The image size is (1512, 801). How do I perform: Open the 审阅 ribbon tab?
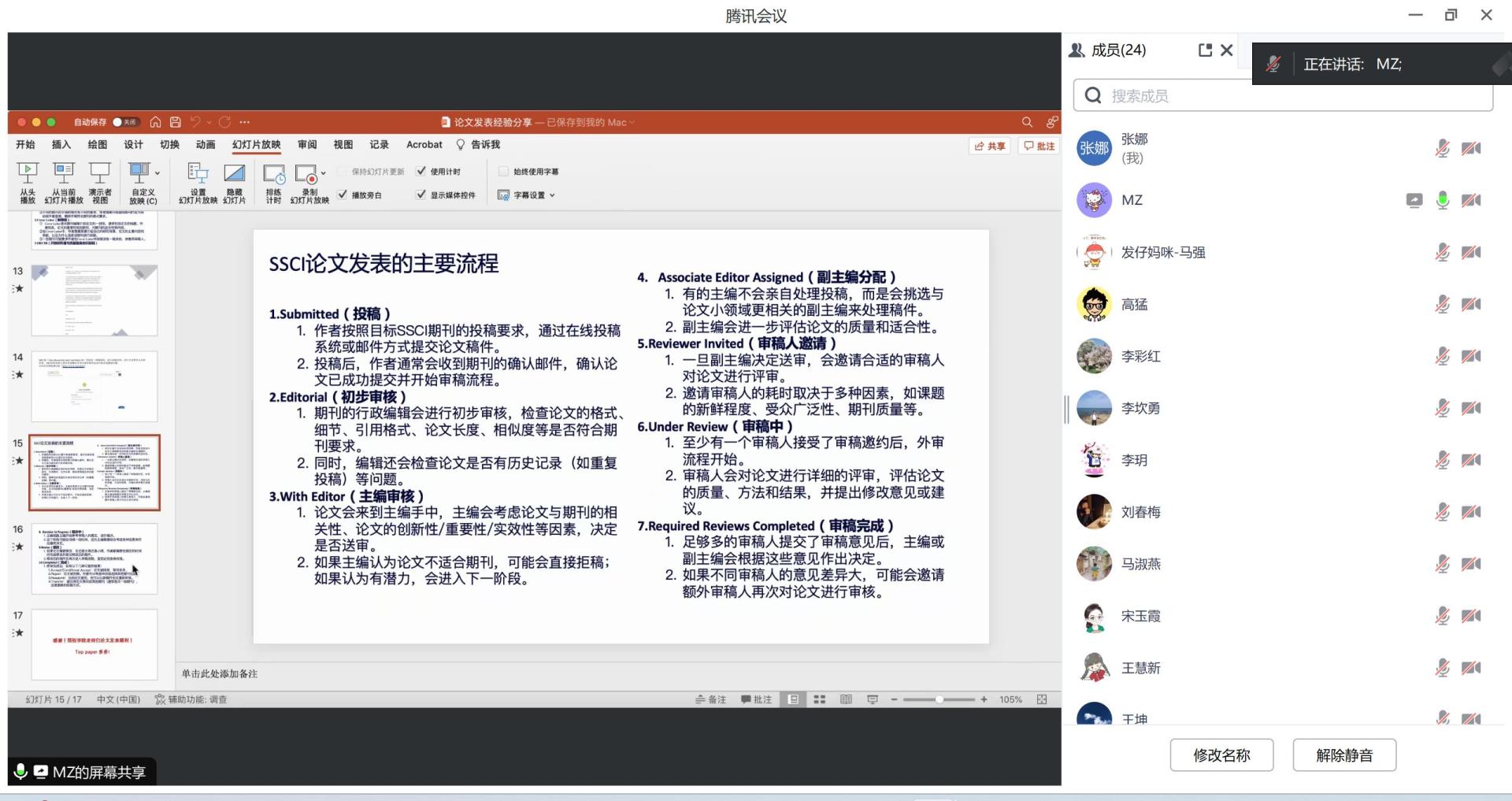307,145
